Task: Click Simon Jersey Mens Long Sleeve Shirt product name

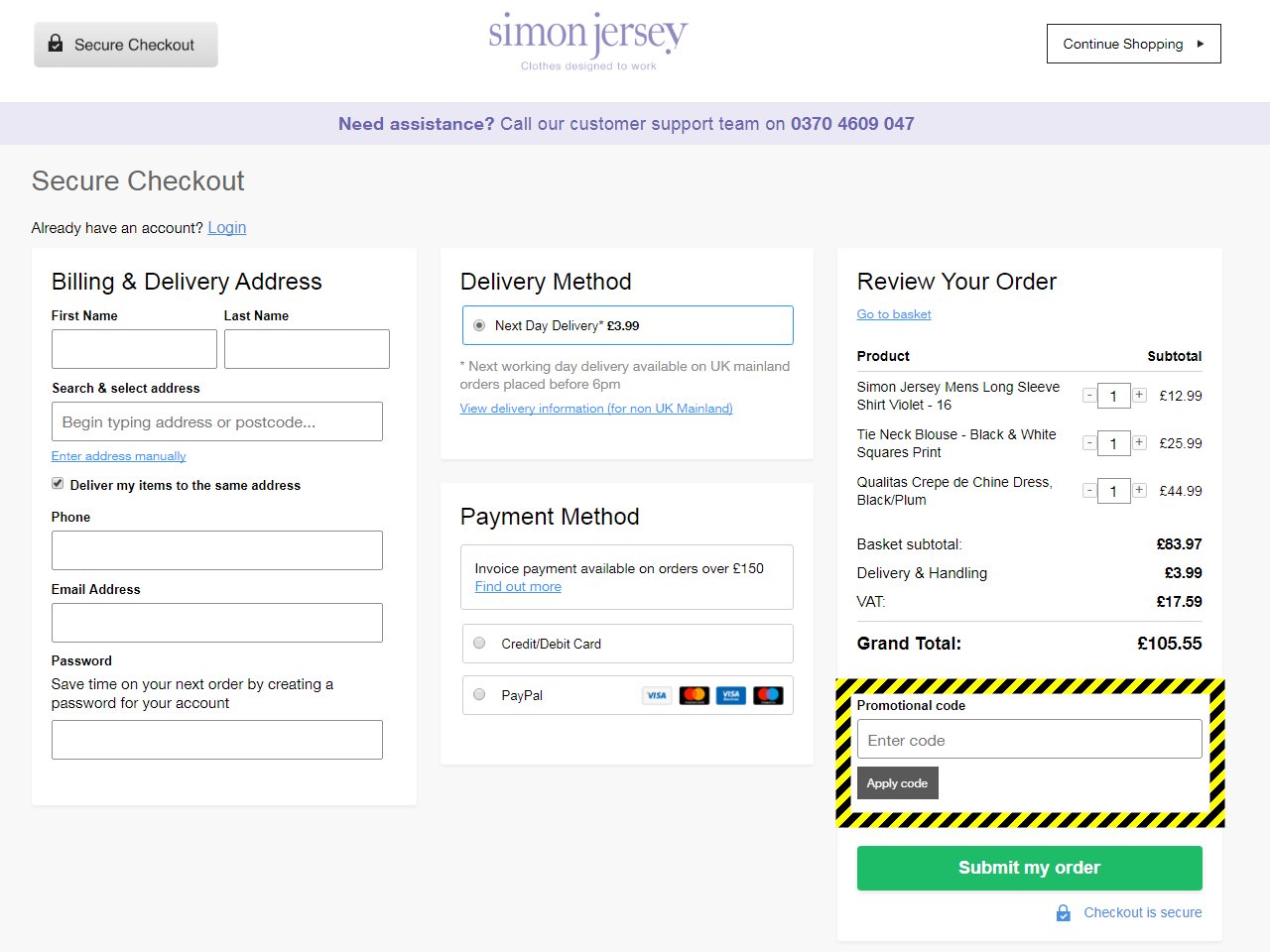Action: pyautogui.click(x=958, y=396)
